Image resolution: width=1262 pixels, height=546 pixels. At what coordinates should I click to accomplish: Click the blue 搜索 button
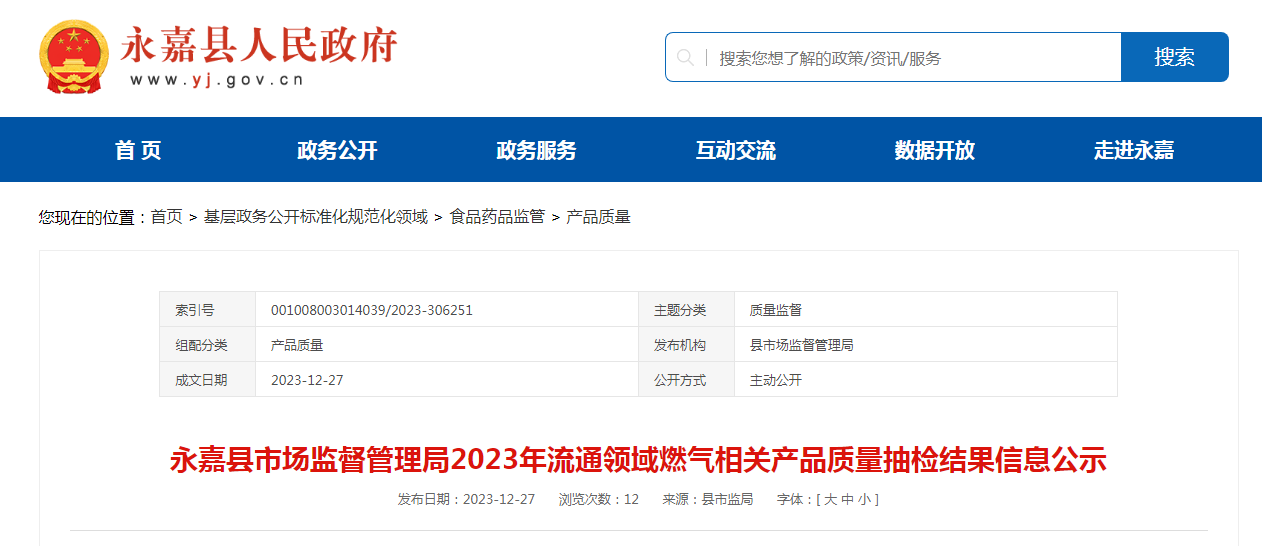point(1174,57)
